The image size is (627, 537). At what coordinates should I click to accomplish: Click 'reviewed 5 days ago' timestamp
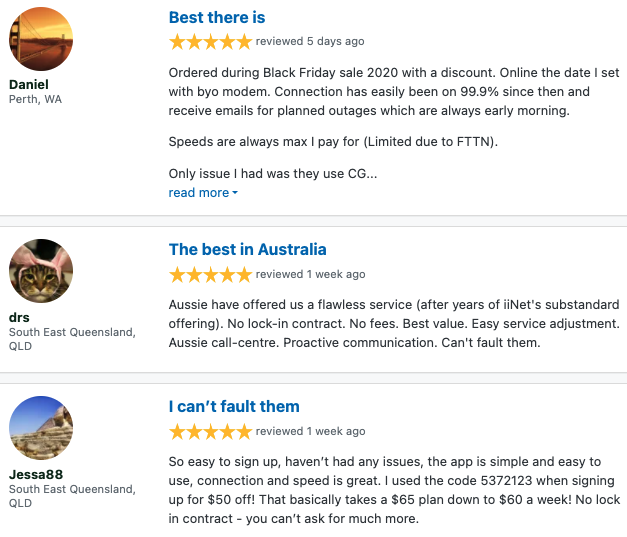(310, 42)
